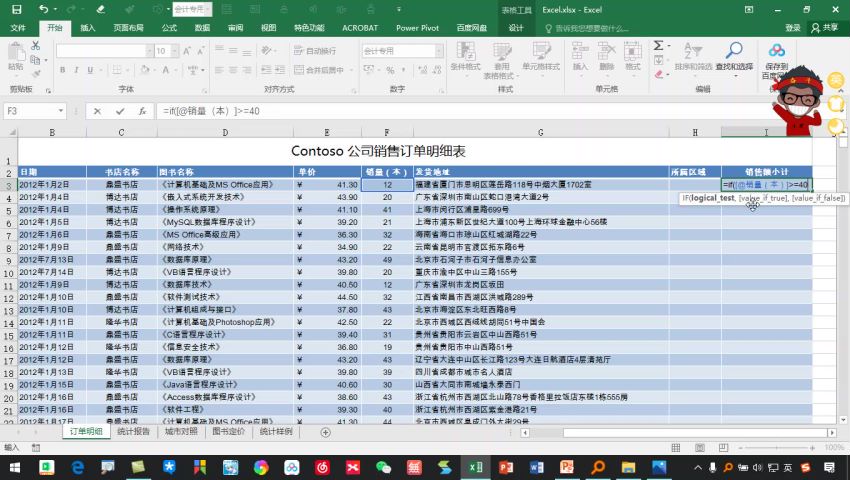Switch to the ACROBAT ribbon tab
This screenshot has height=480, width=850.
coord(360,28)
